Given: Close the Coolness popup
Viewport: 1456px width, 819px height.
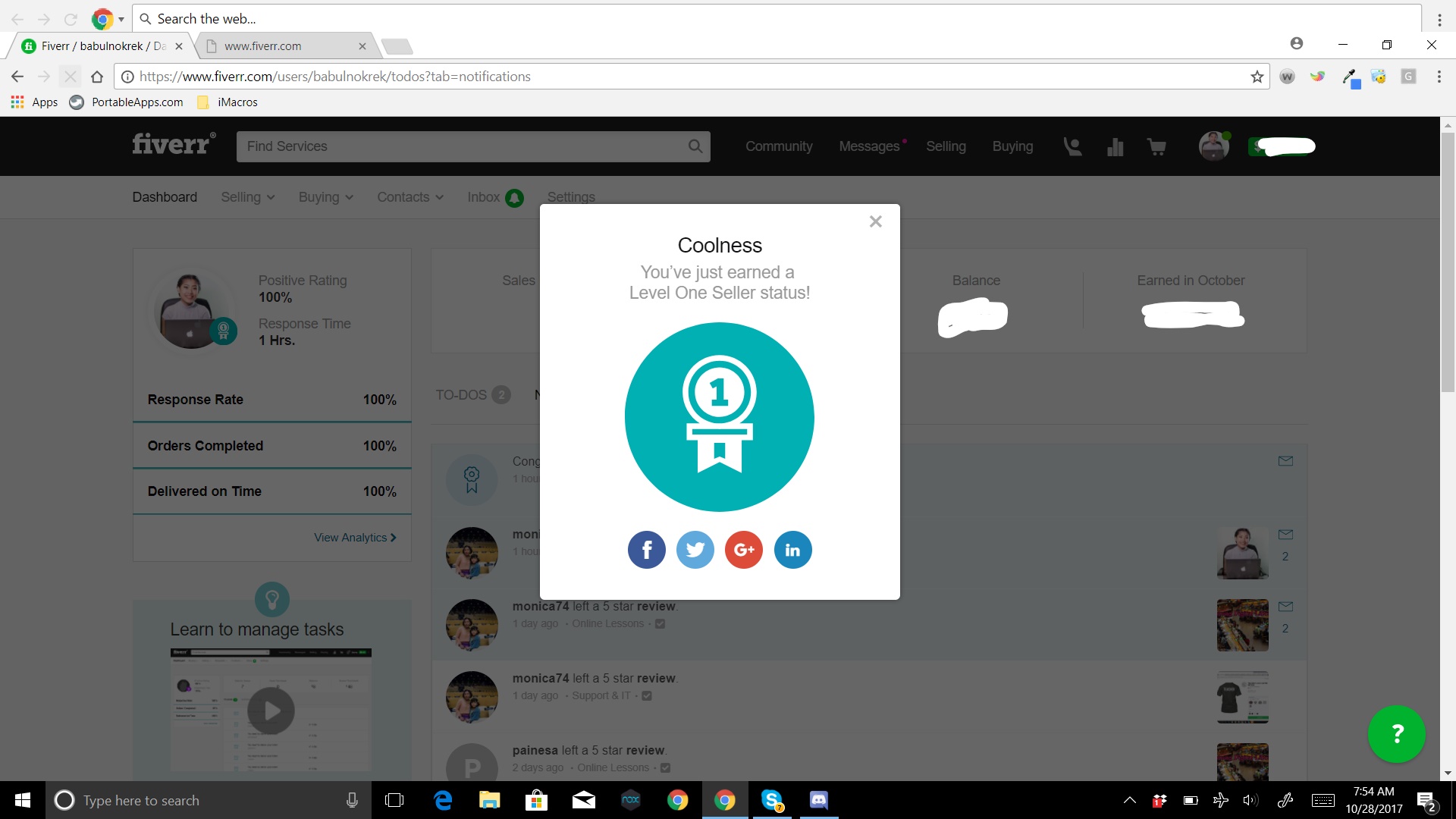Looking at the screenshot, I should point(875,221).
